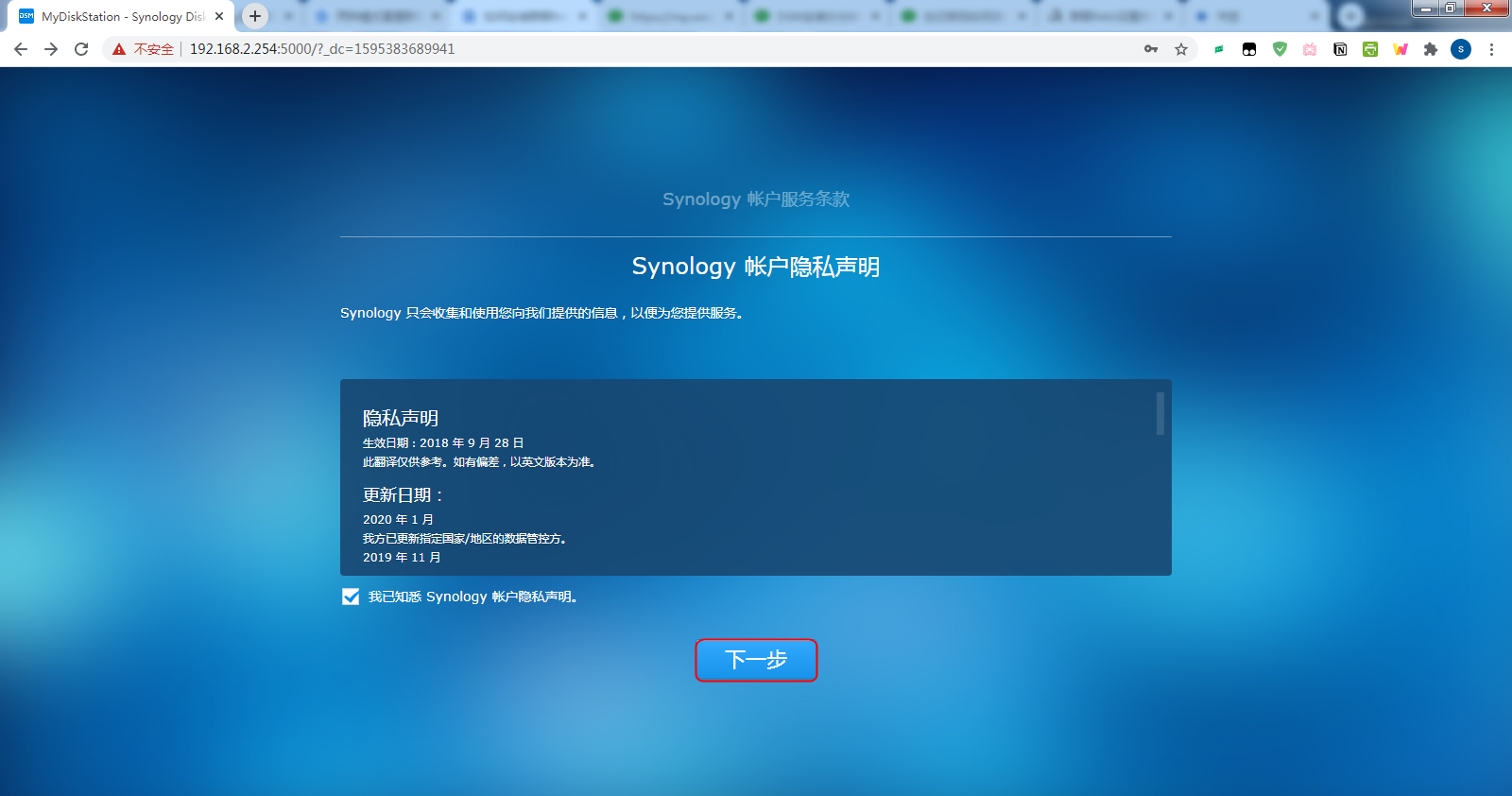The height and width of the screenshot is (796, 1512).
Task: Open the 不安全 site security warning
Action: pyautogui.click(x=144, y=49)
